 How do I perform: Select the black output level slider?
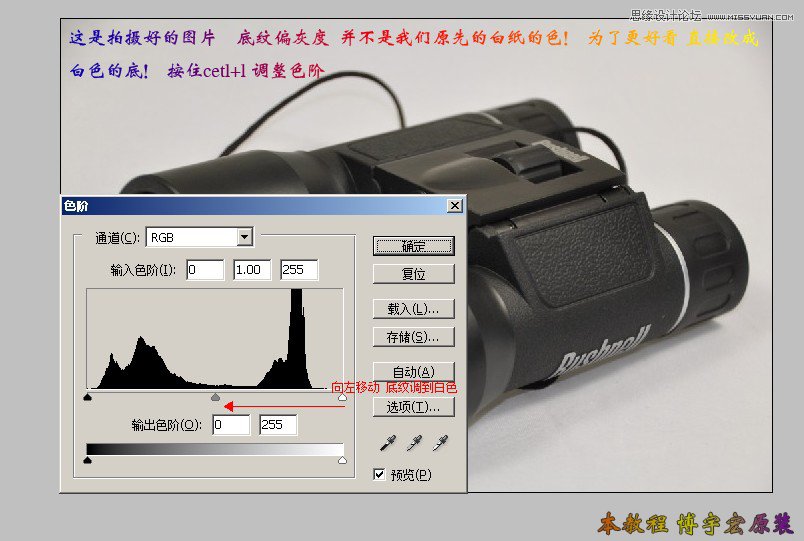88,460
